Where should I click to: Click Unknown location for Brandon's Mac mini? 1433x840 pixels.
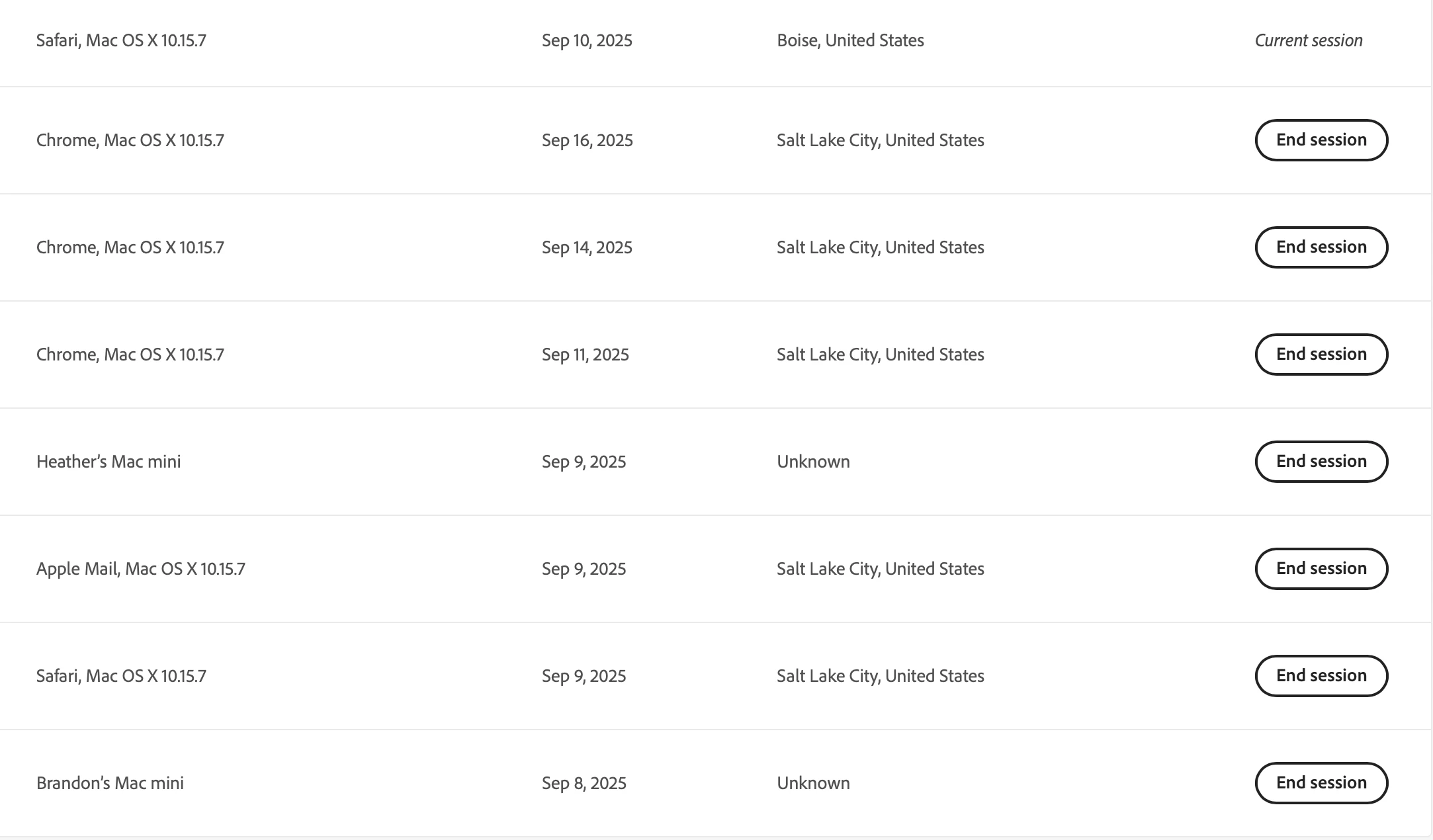(813, 783)
